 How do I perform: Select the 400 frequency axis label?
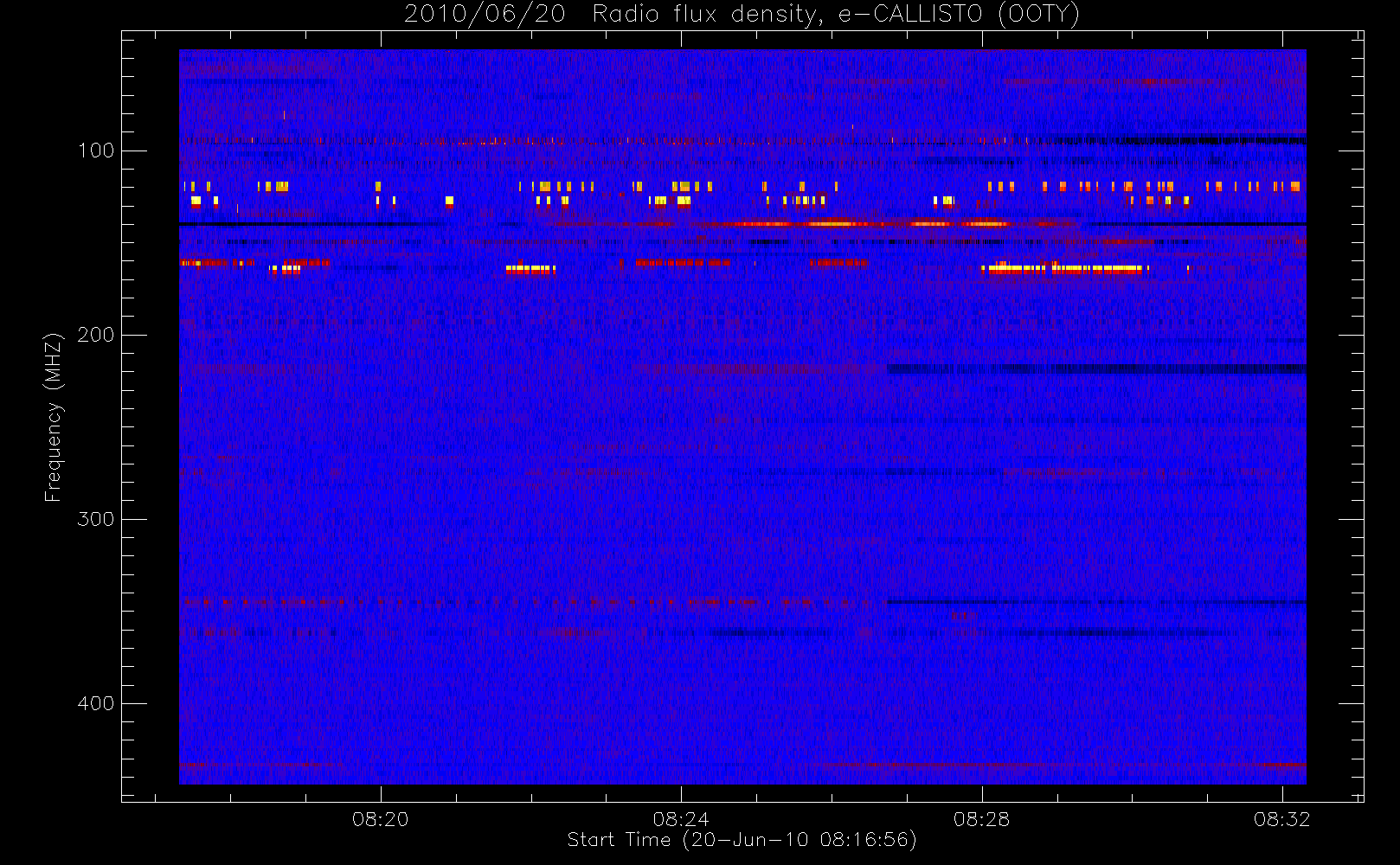(96, 704)
